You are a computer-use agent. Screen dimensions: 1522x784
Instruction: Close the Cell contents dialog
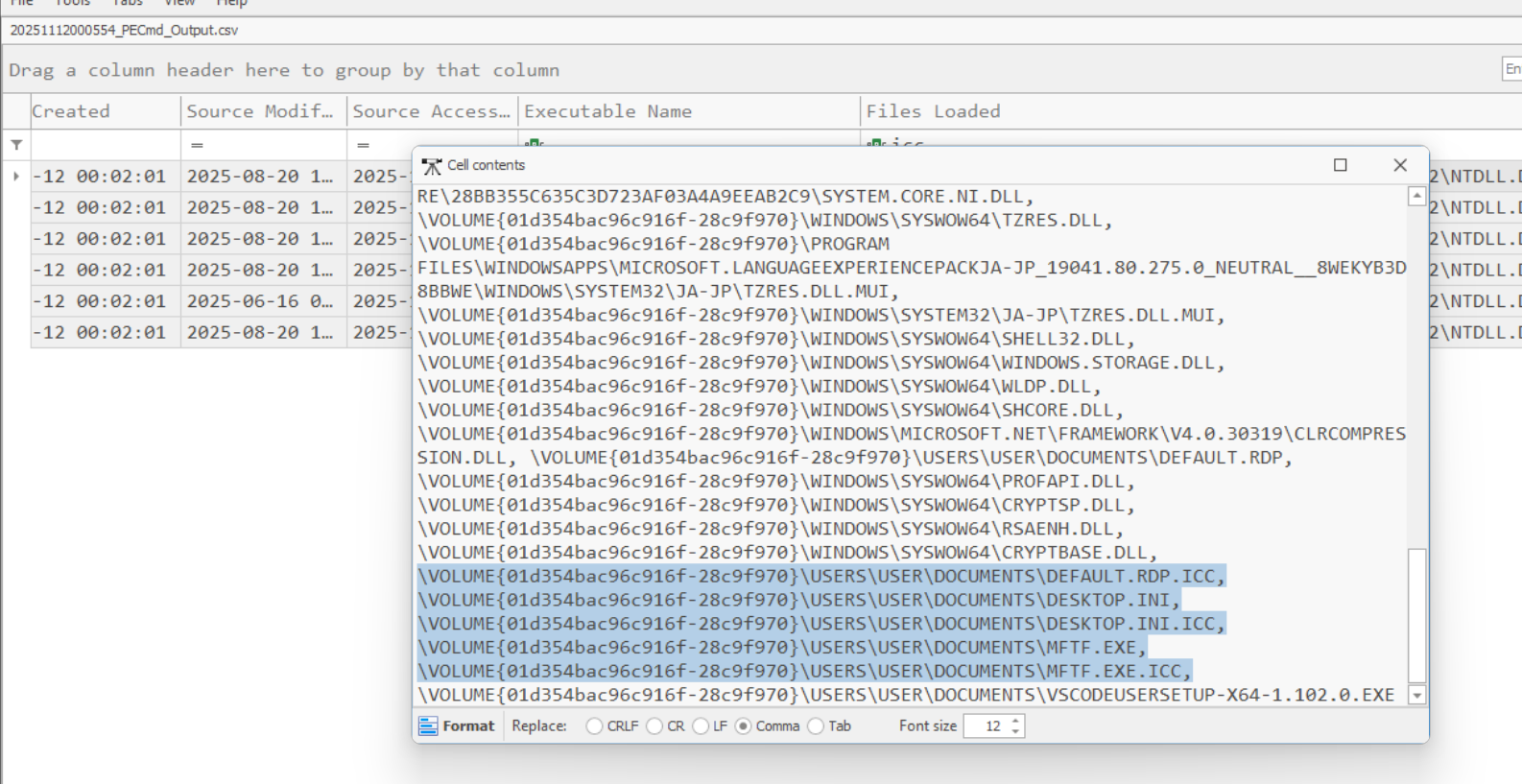pos(1400,165)
